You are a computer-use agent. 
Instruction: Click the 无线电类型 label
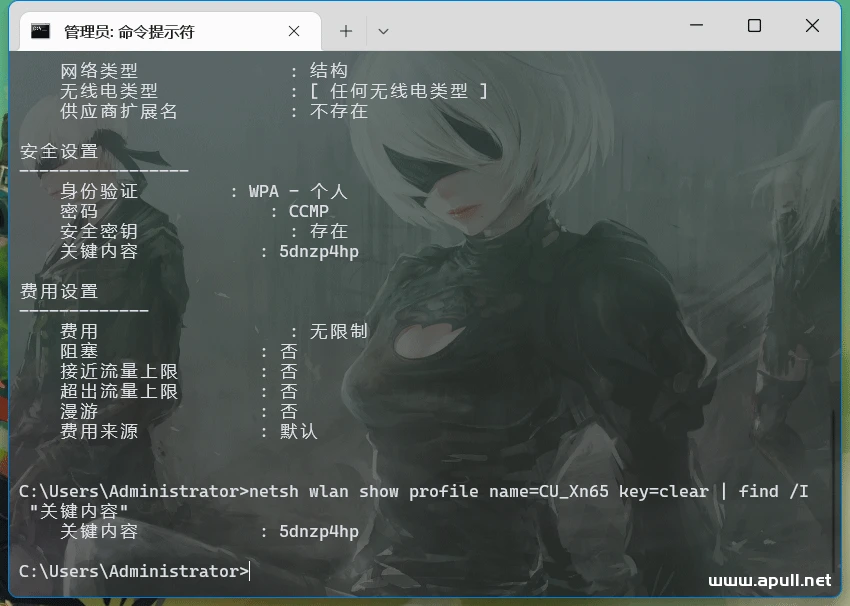(x=109, y=91)
